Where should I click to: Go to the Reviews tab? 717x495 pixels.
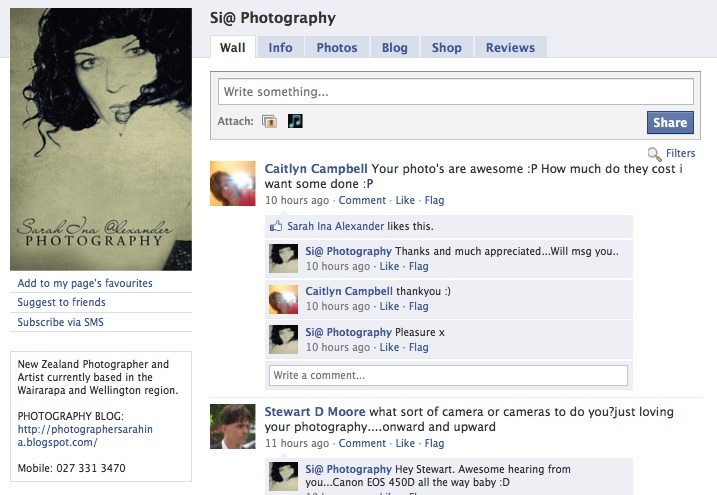point(510,48)
